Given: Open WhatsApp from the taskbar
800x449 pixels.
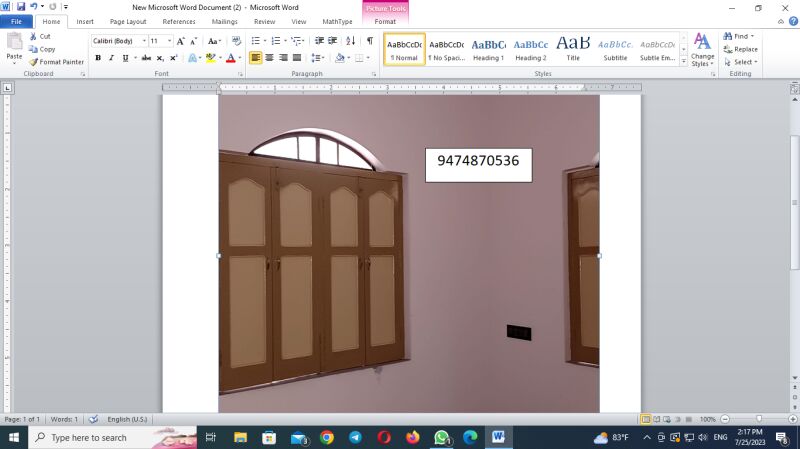Looking at the screenshot, I should click(x=442, y=438).
